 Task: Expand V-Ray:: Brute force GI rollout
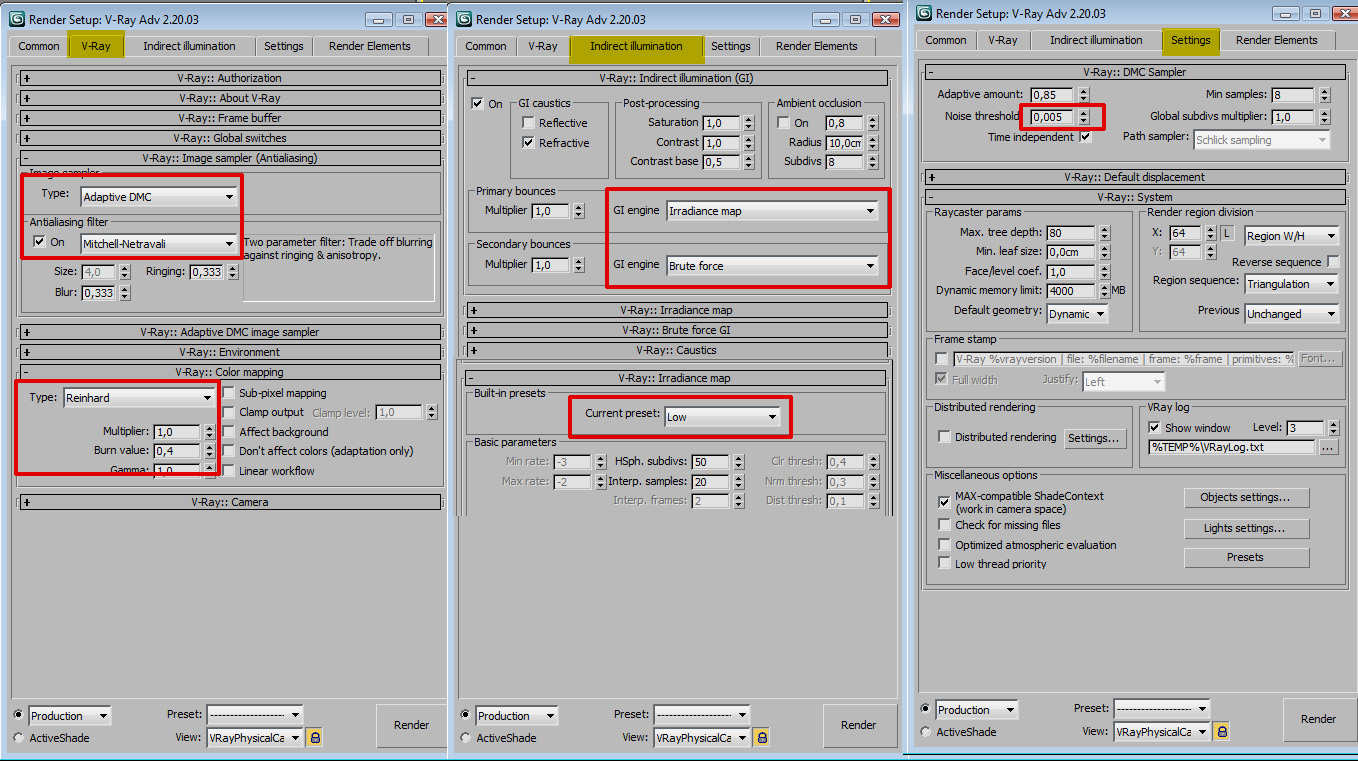(677, 330)
